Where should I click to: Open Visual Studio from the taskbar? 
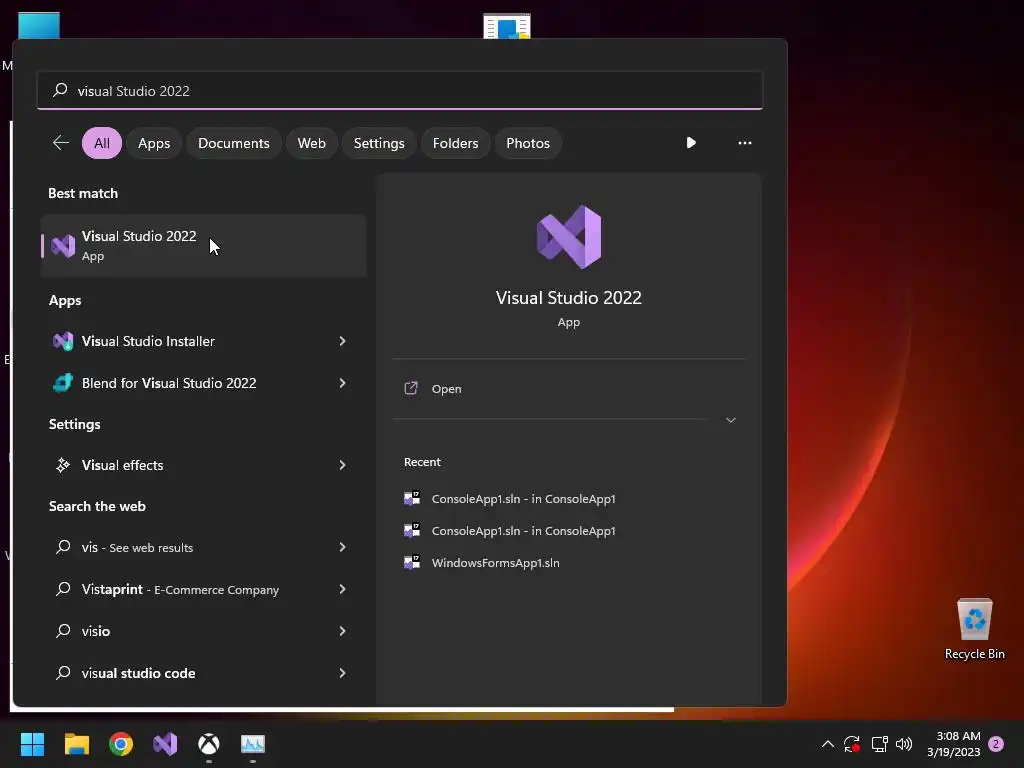click(165, 744)
